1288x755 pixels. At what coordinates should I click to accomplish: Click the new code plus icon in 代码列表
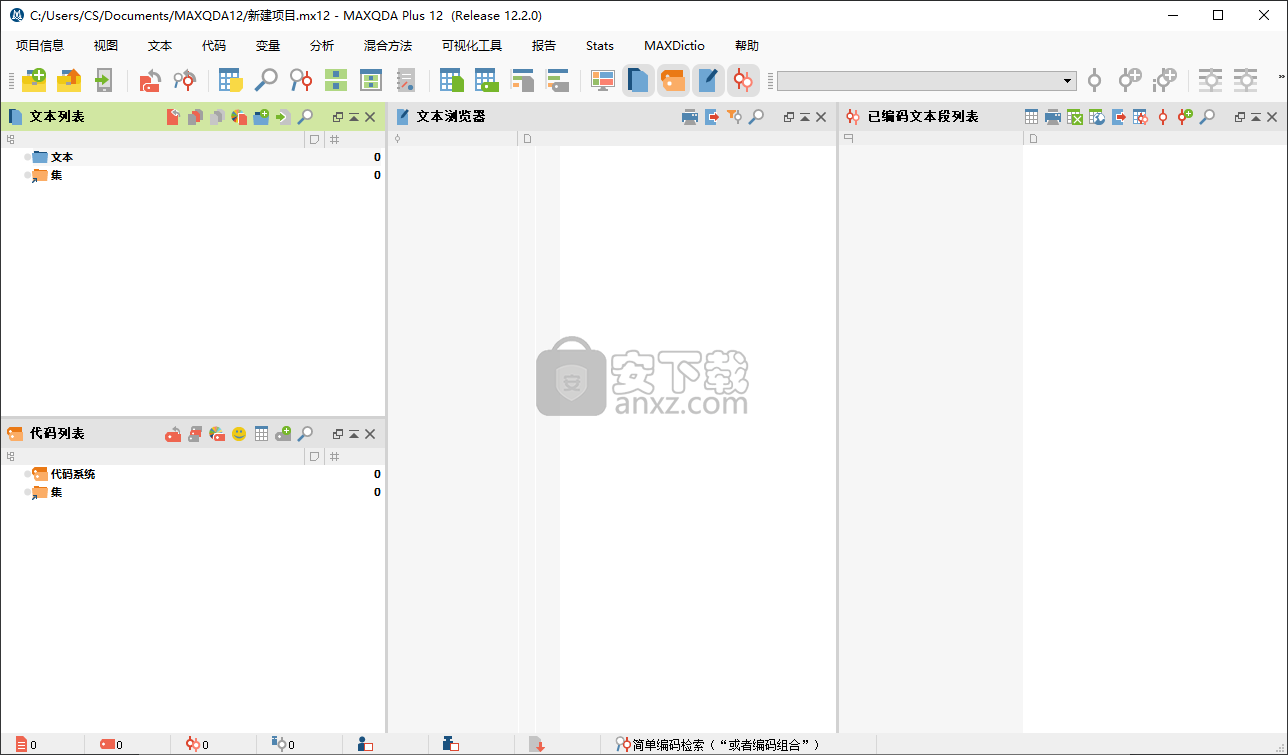(283, 434)
